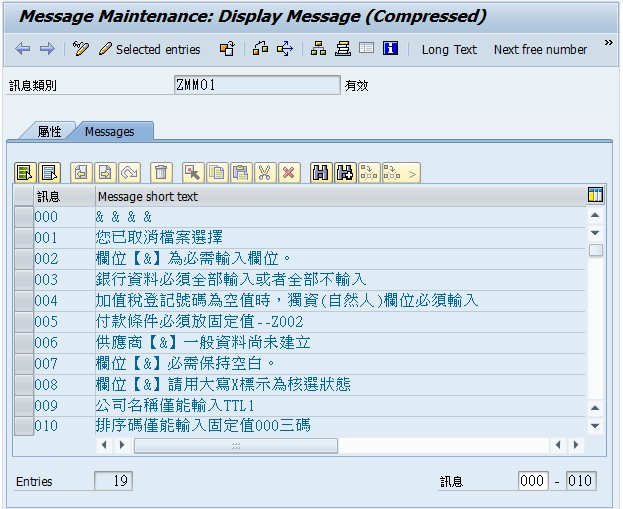Click horizontal scroll right arrow at far right
The height and width of the screenshot is (509, 623).
pyautogui.click(x=576, y=445)
